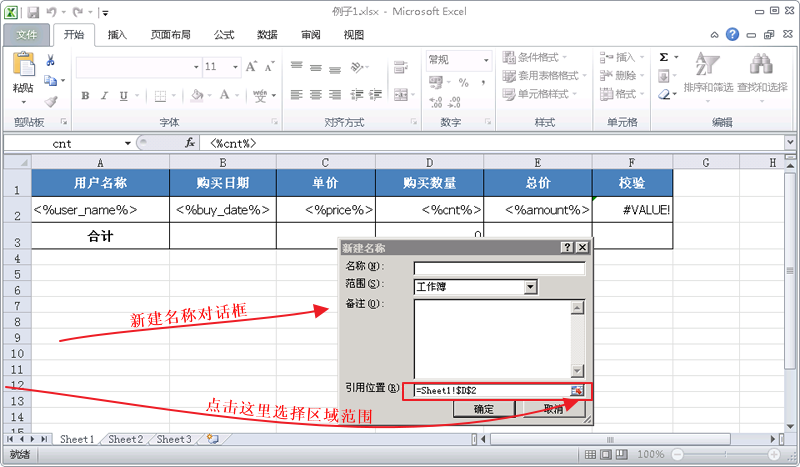The height and width of the screenshot is (467, 800).
Task: Select cell with #VALUE! error
Action: pyautogui.click(x=632, y=210)
